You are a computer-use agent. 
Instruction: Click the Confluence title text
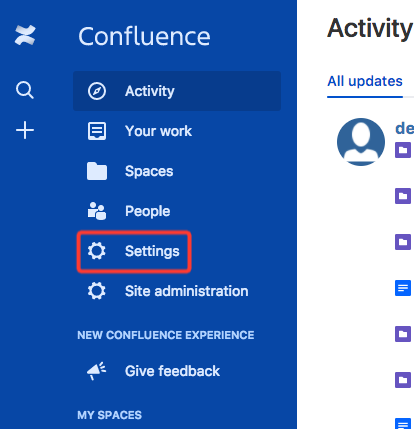pos(144,36)
